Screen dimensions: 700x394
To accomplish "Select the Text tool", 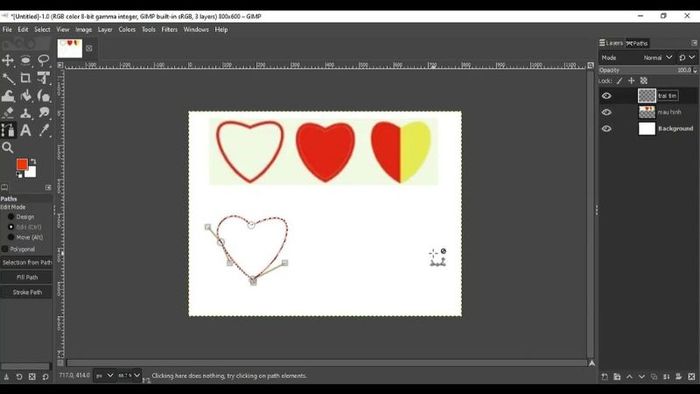I will [25, 130].
